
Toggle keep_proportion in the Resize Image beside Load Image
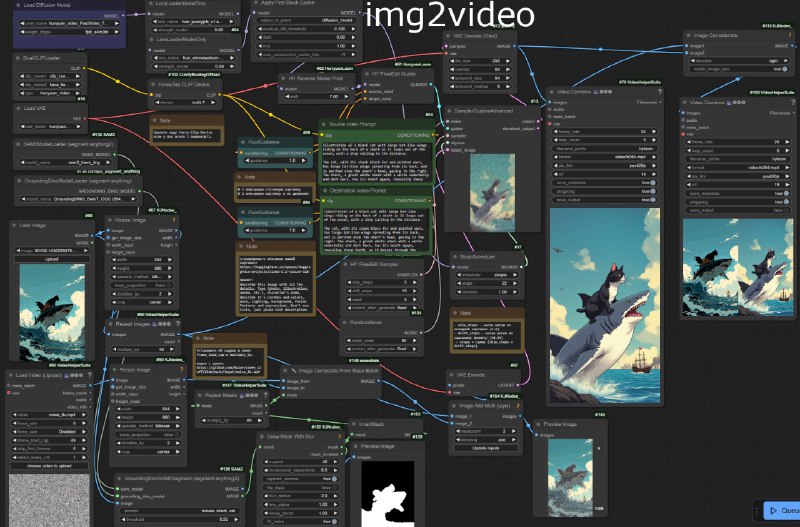pyautogui.click(x=141, y=285)
